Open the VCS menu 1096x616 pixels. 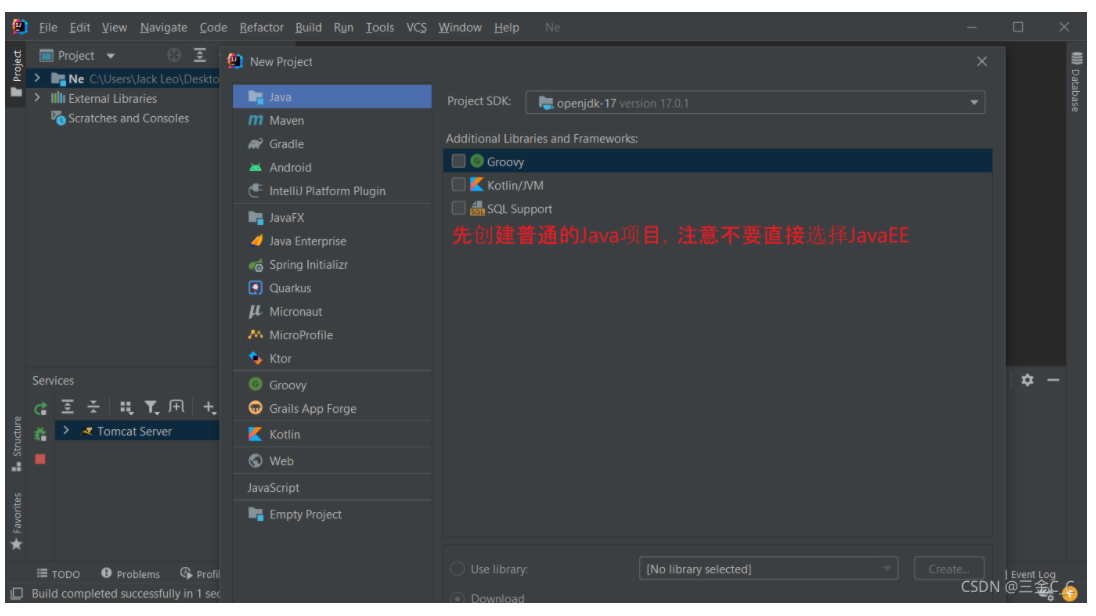click(x=417, y=27)
